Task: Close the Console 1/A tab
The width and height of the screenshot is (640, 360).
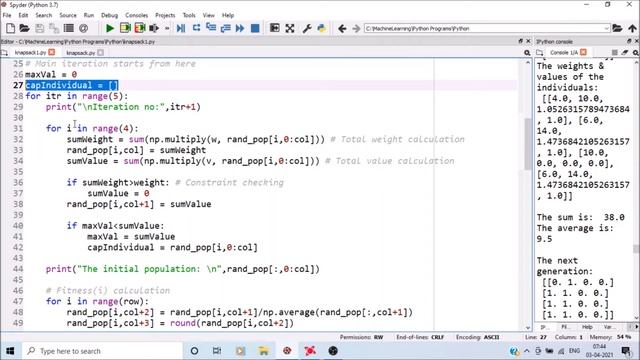Action: [583, 52]
